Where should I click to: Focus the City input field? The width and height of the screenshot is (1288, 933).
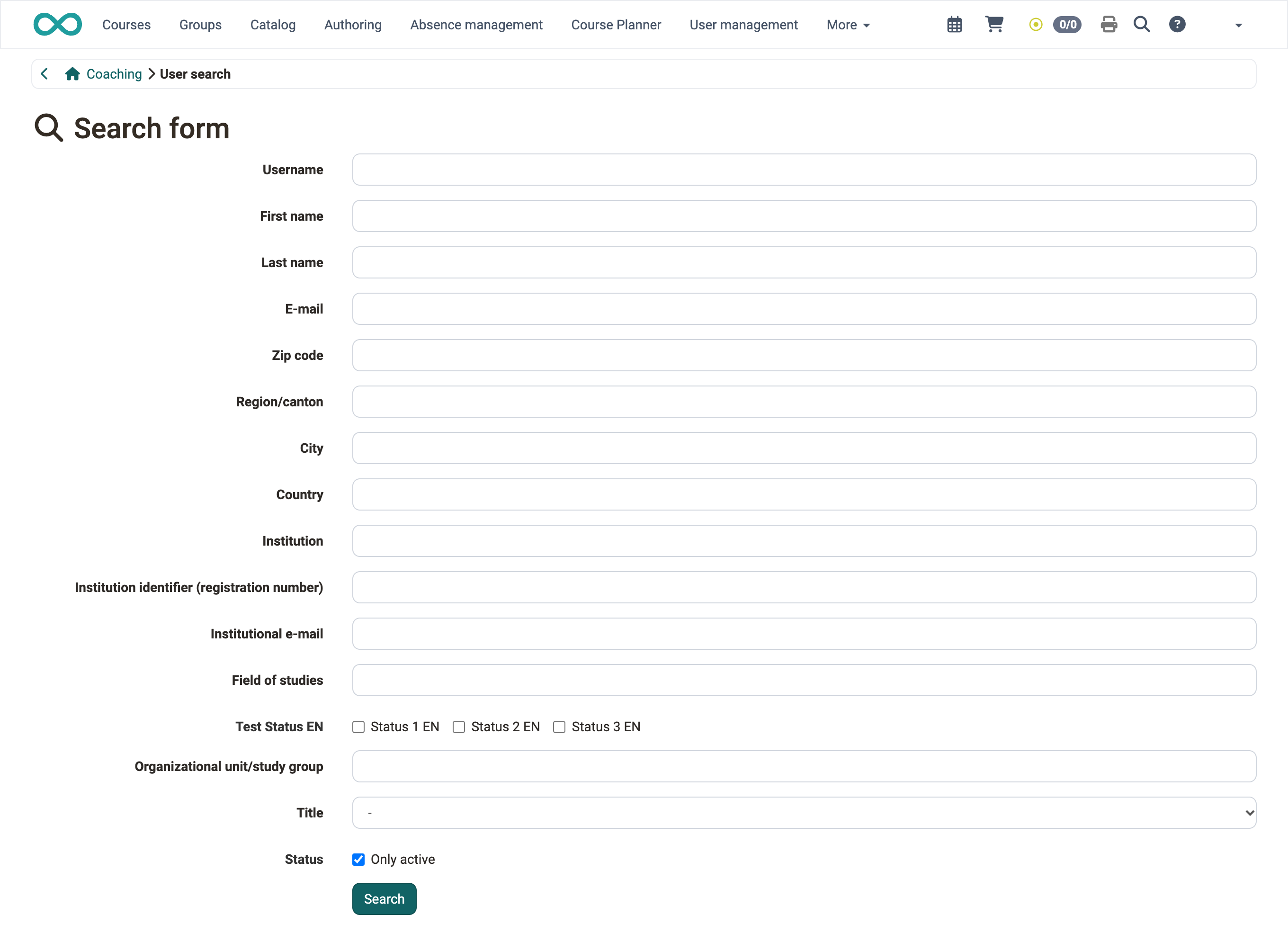[804, 448]
